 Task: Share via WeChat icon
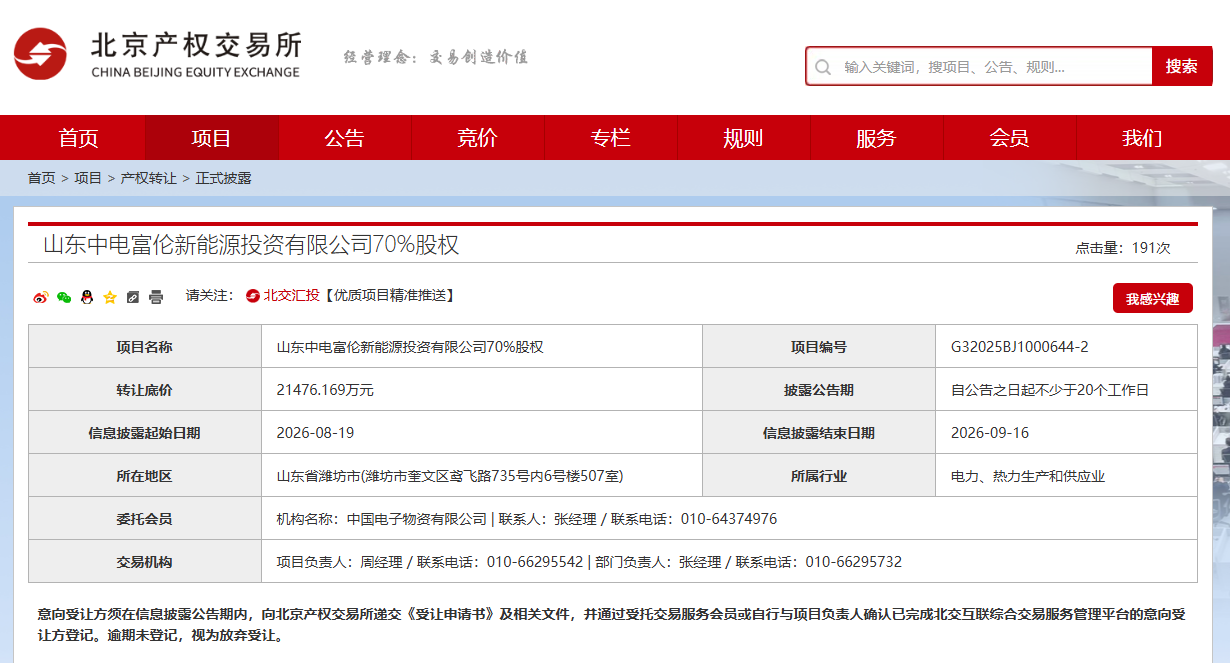point(64,297)
